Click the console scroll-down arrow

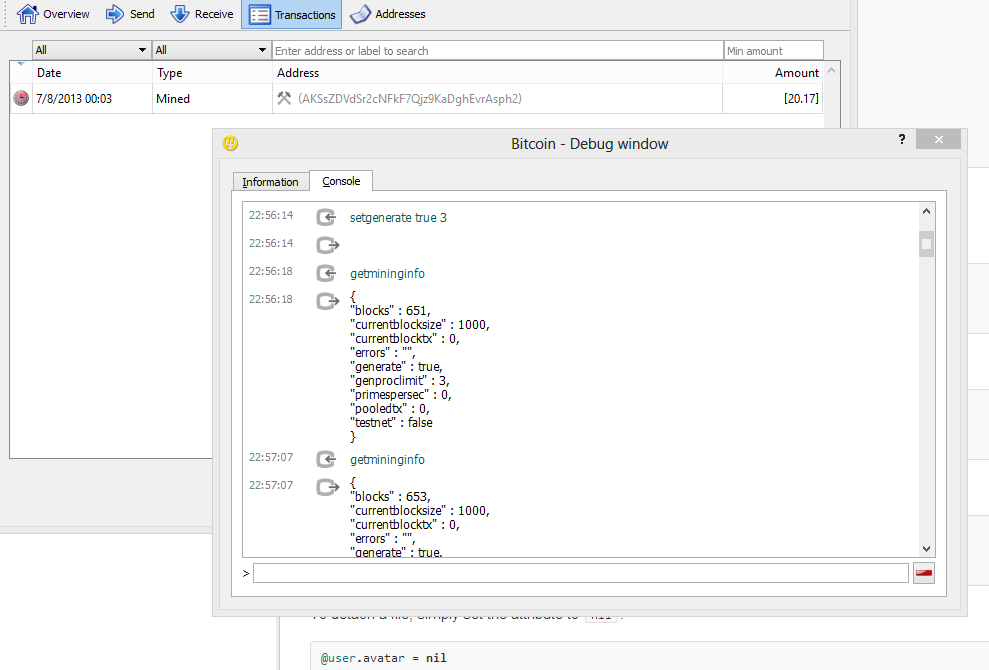pos(926,549)
